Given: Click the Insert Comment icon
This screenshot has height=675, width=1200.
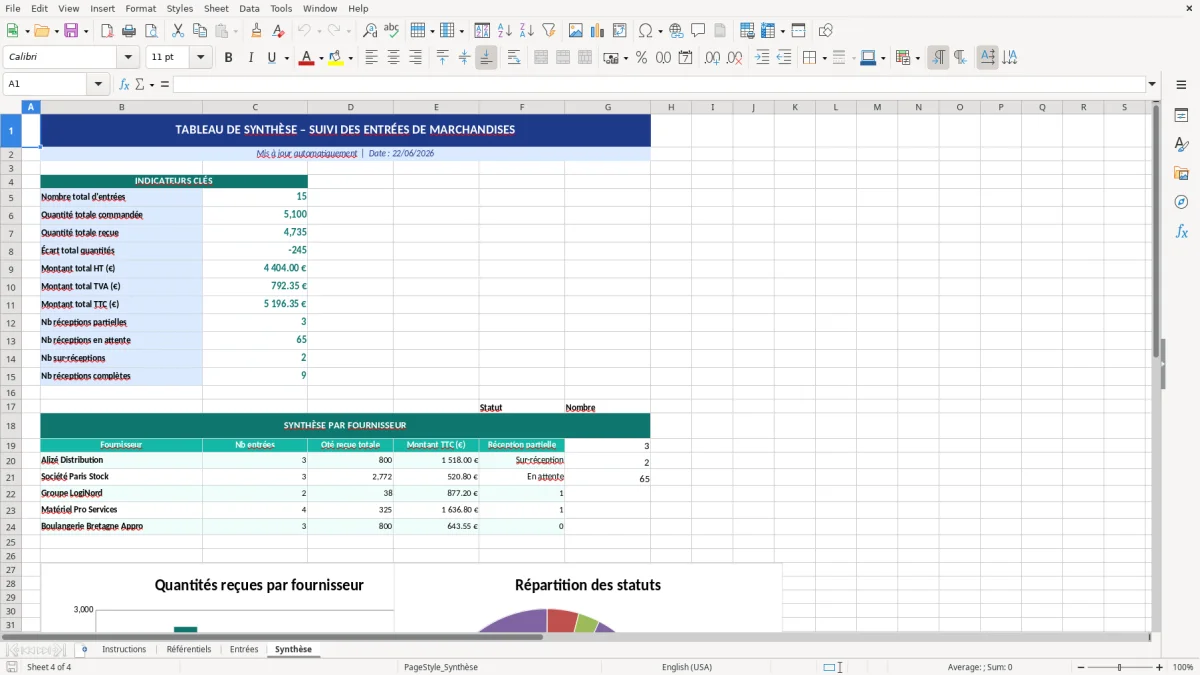Looking at the screenshot, I should coord(698,31).
